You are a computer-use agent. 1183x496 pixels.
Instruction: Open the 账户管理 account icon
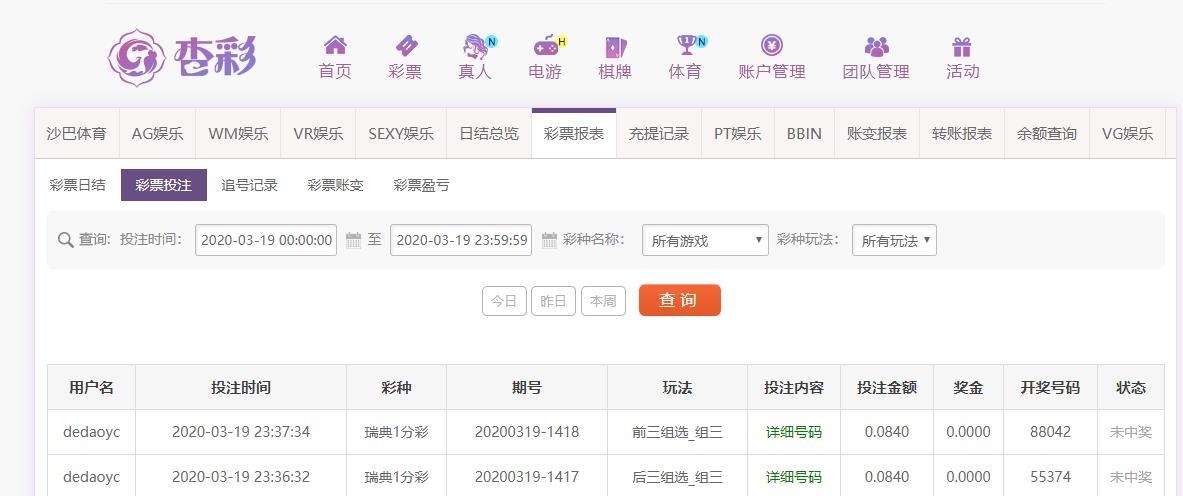772,46
